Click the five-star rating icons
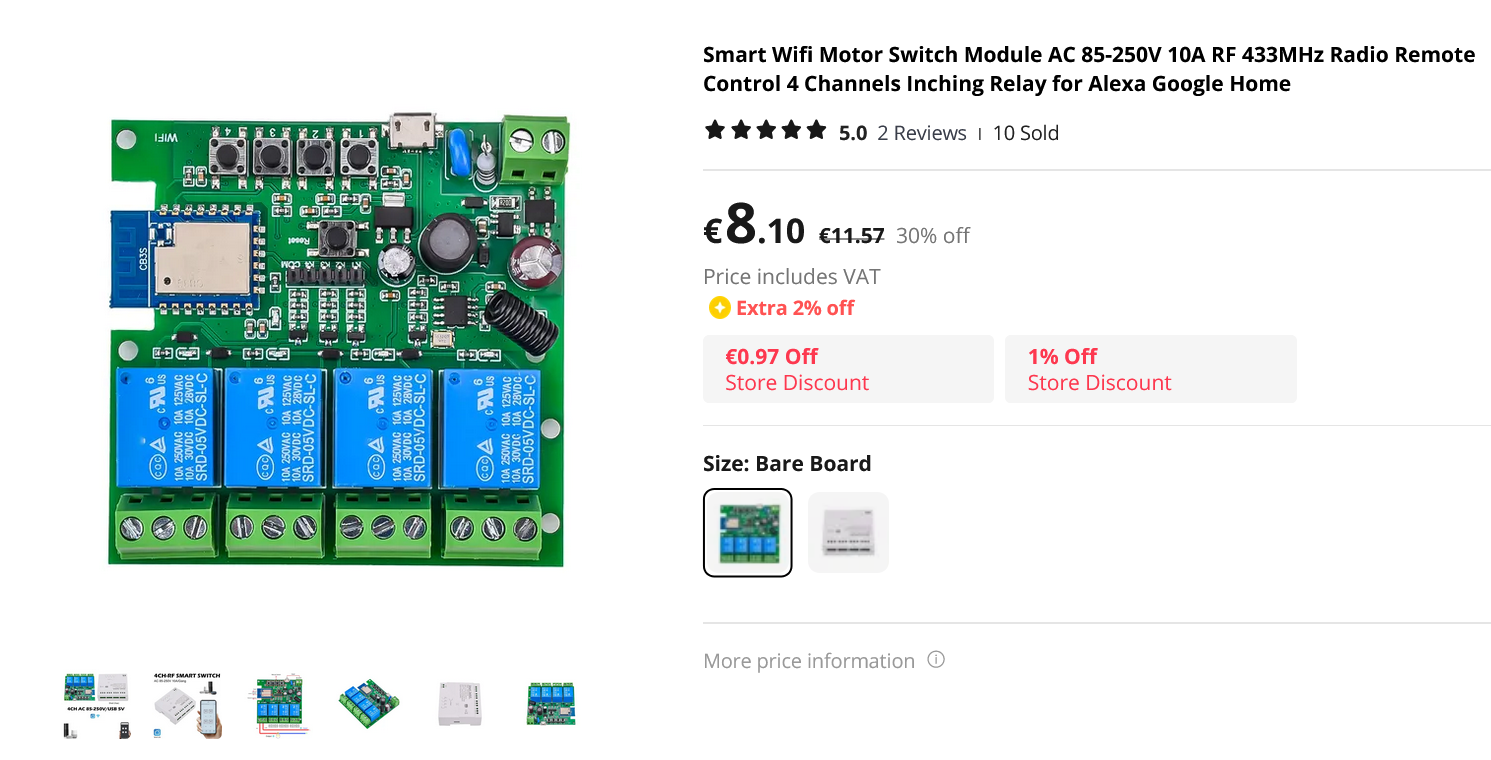This screenshot has height=760, width=1491. pyautogui.click(x=766, y=130)
